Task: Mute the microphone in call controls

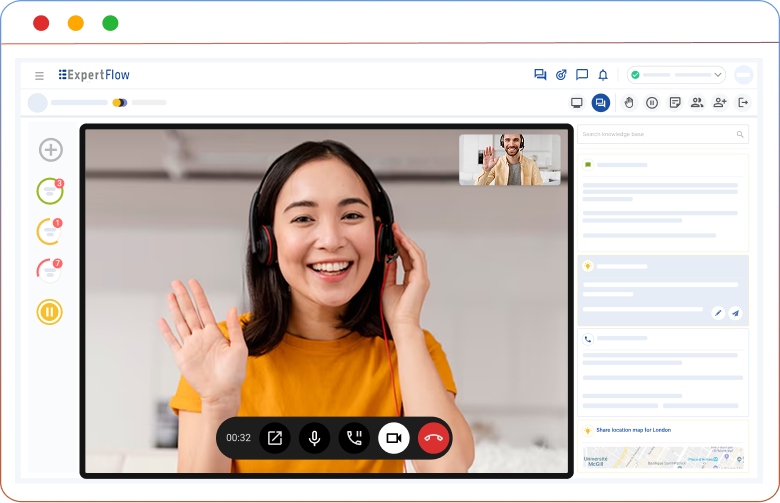Action: point(314,438)
